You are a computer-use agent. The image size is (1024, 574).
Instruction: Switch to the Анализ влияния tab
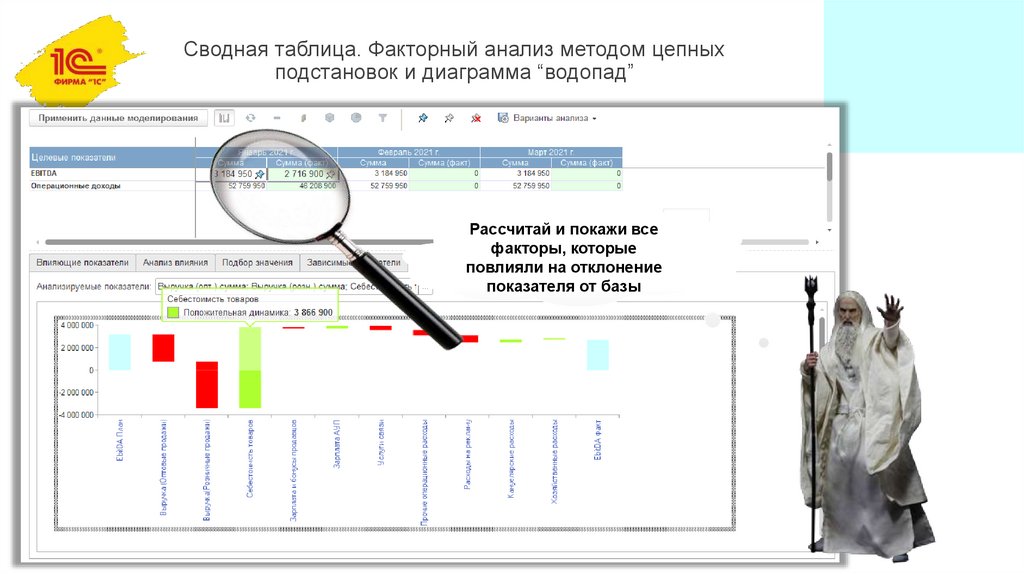[175, 263]
